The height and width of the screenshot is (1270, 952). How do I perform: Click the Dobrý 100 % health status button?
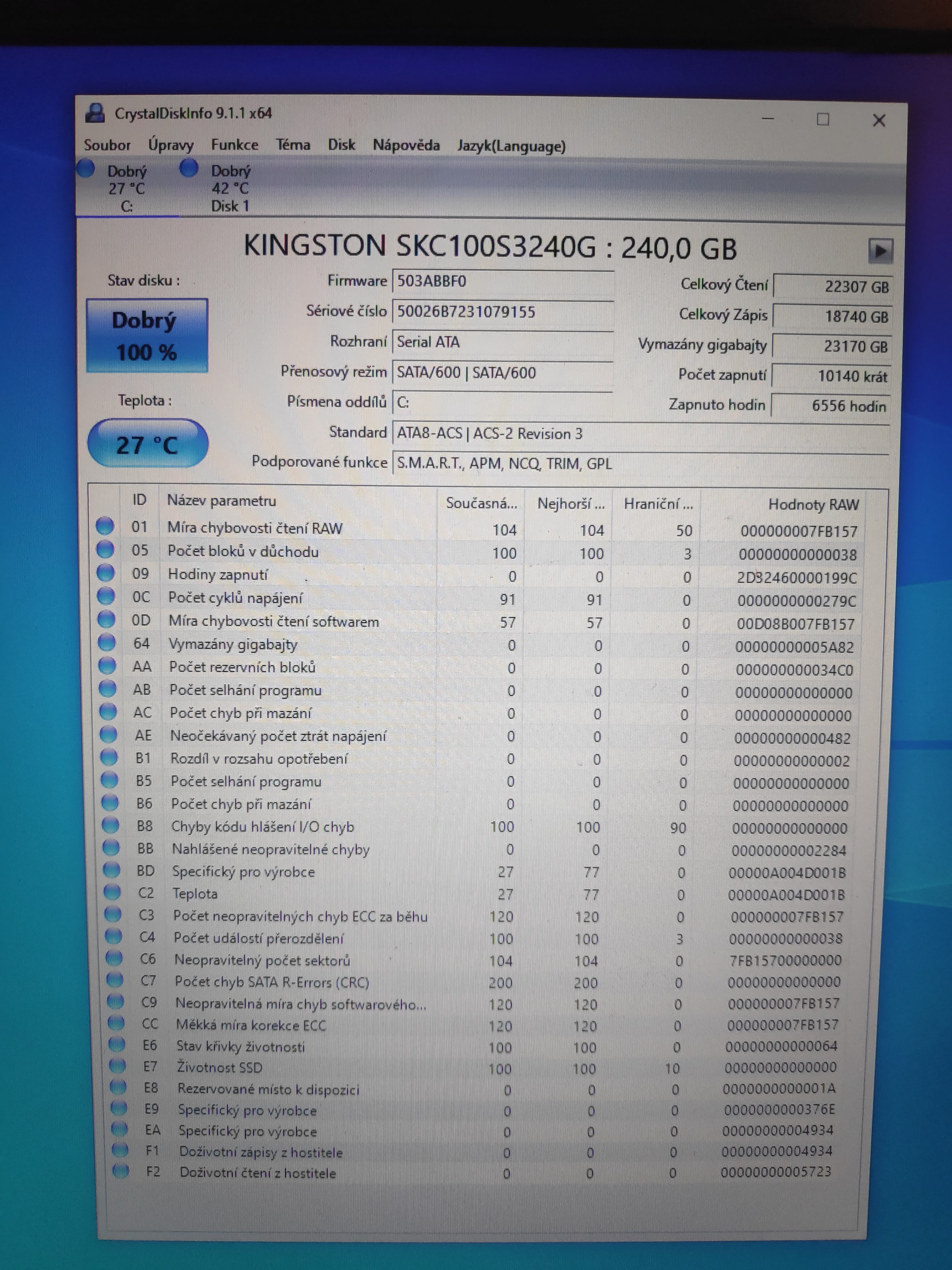pos(147,336)
